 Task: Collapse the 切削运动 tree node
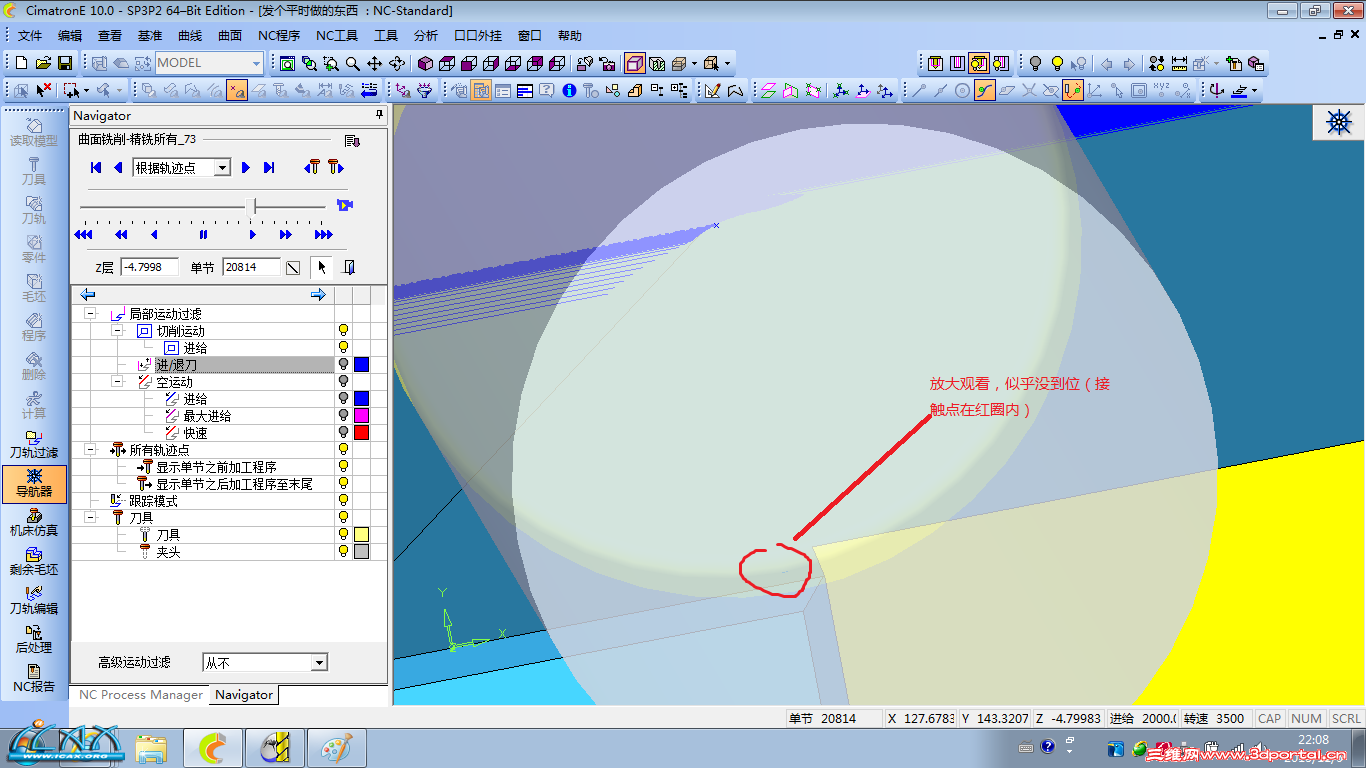[118, 330]
